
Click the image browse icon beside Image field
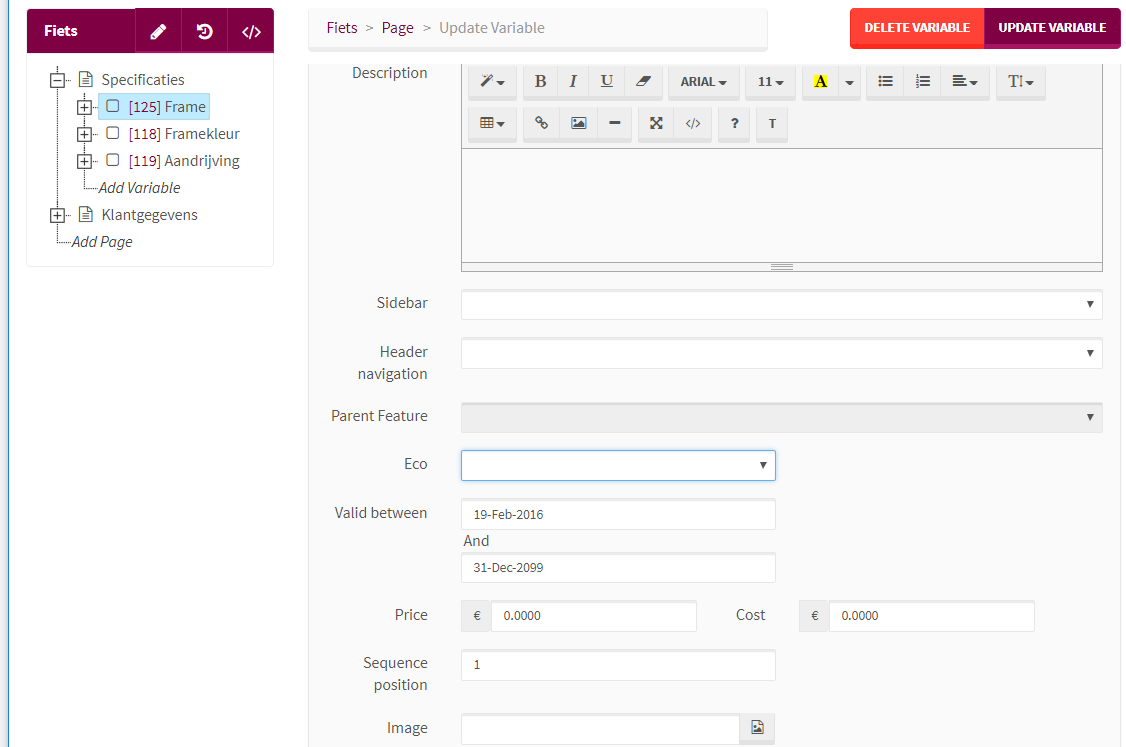(757, 728)
